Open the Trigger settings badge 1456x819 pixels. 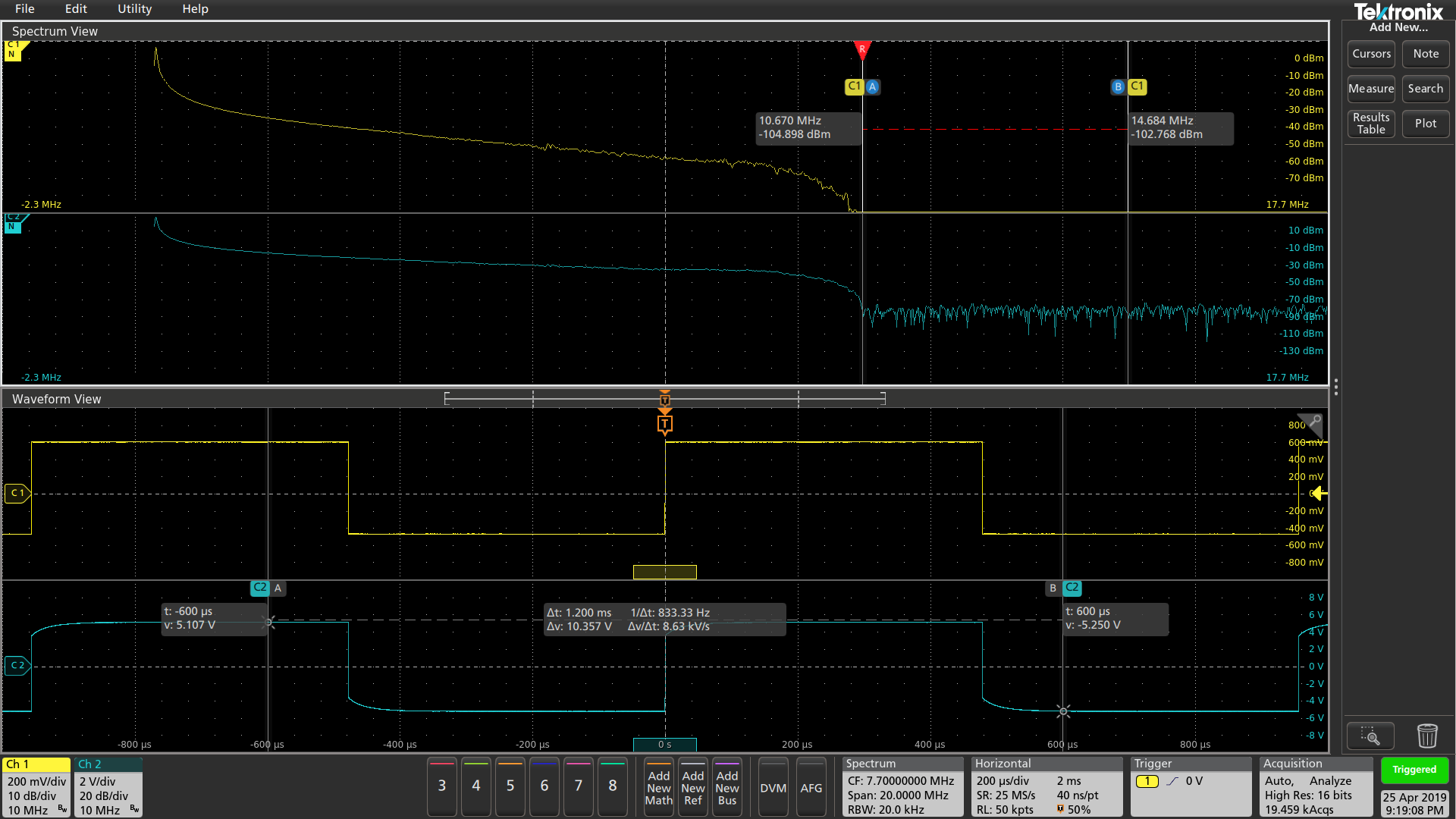point(1191,787)
